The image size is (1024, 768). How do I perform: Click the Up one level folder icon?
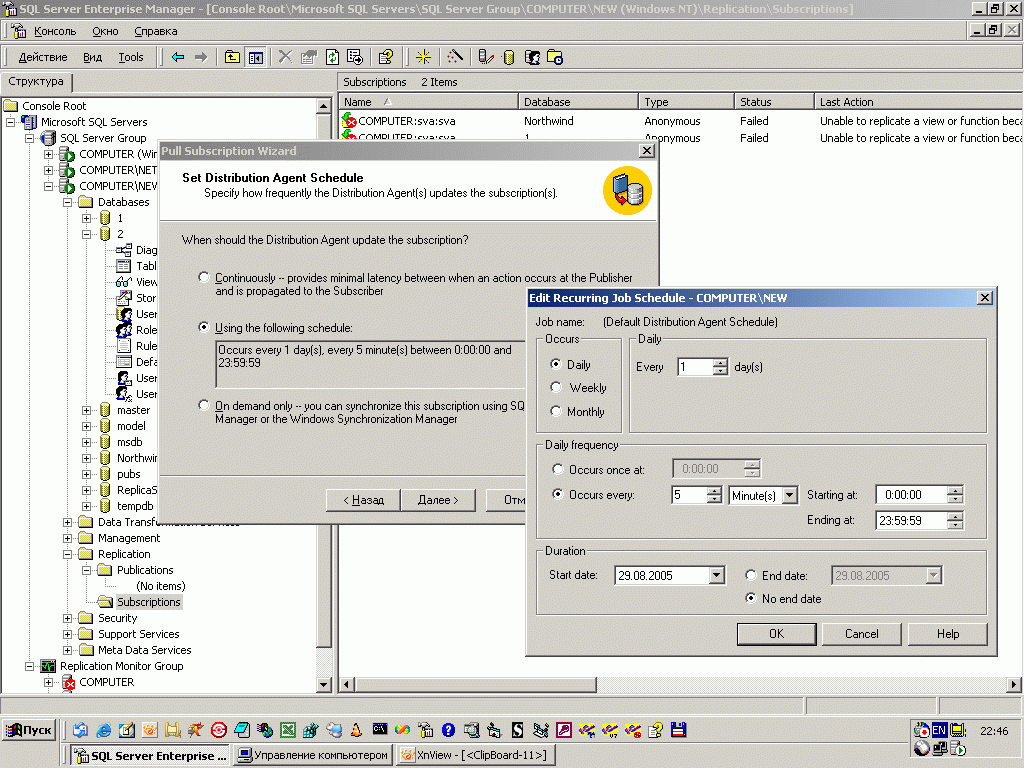coord(232,57)
